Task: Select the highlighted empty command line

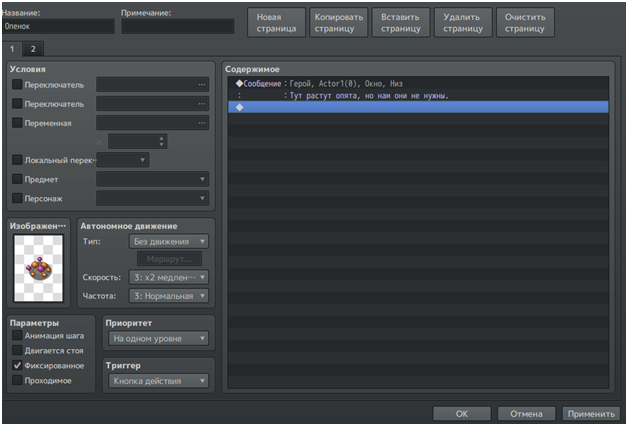Action: pos(417,106)
